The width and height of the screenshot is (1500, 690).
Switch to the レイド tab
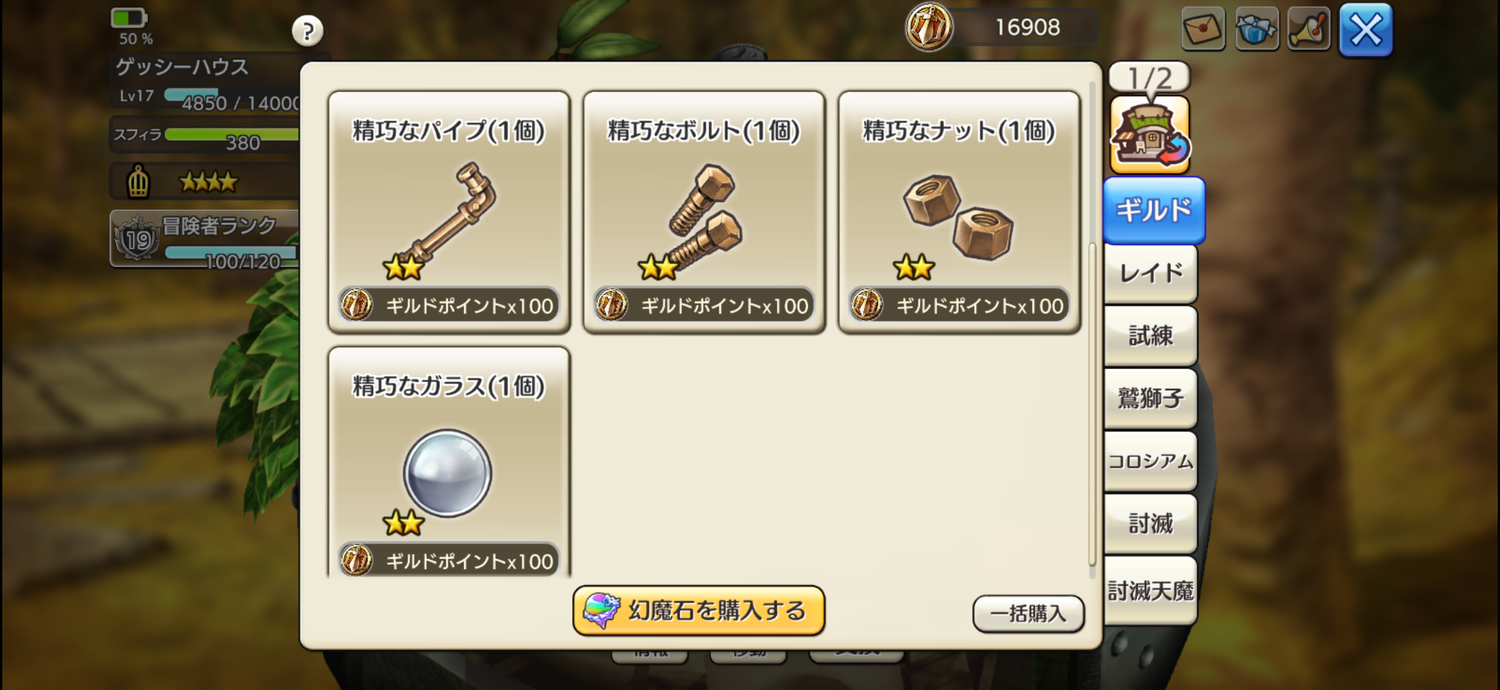click(1150, 273)
